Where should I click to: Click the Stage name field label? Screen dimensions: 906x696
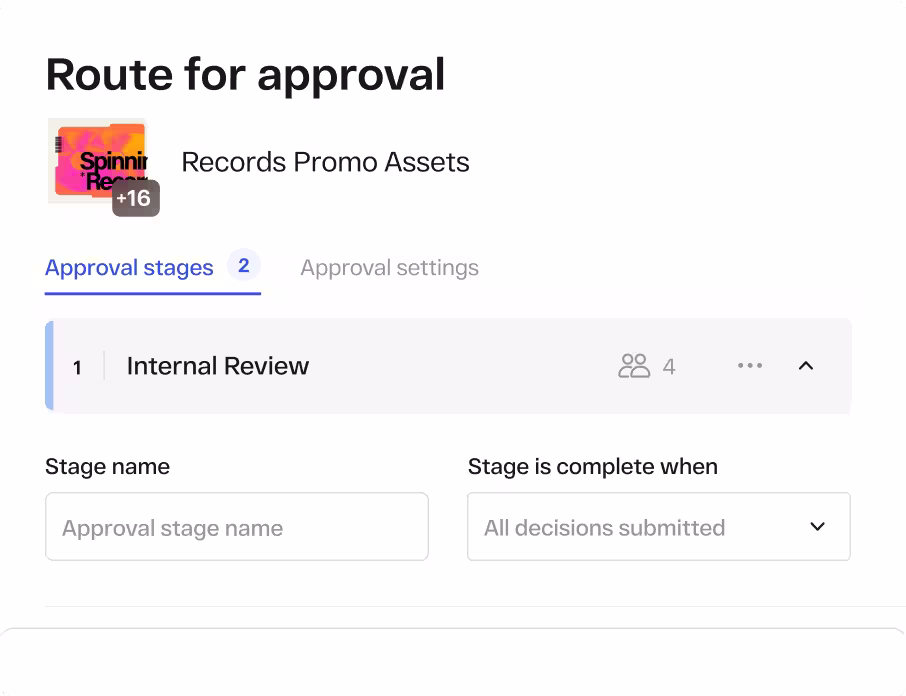(x=107, y=467)
